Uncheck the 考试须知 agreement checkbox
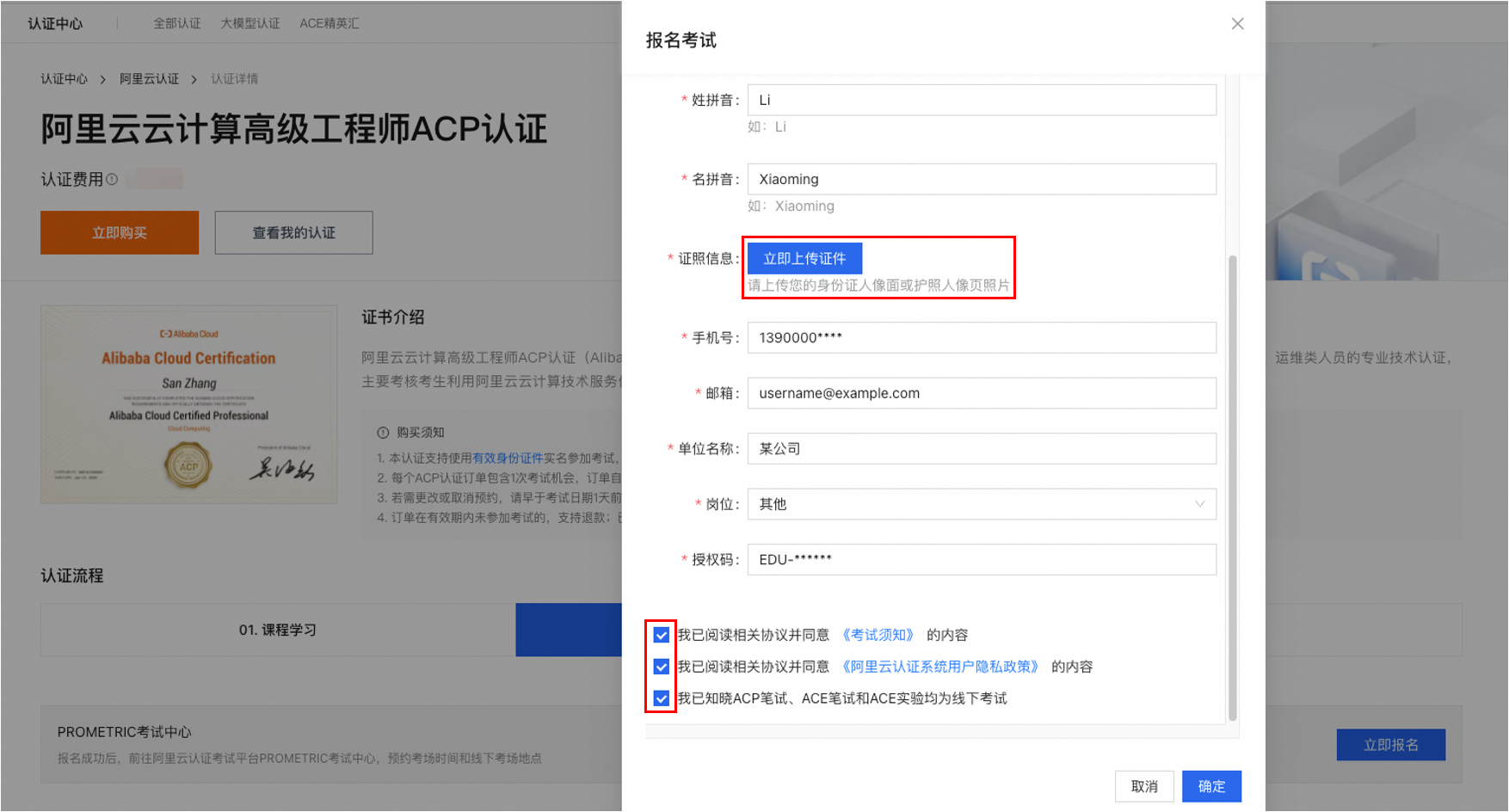Screen dimensions: 1509x812 (x=661, y=635)
